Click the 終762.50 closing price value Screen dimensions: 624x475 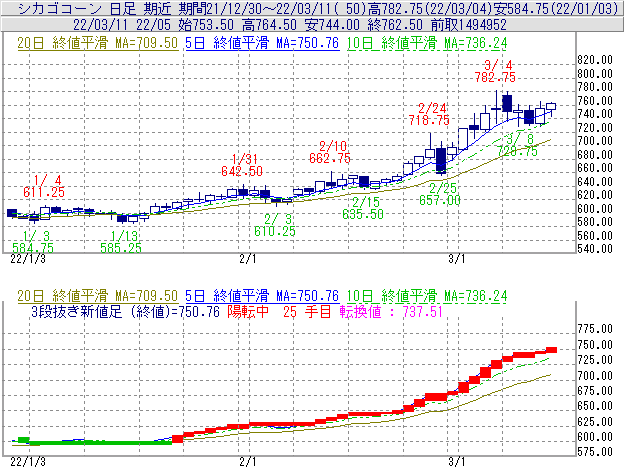pyautogui.click(x=395, y=25)
